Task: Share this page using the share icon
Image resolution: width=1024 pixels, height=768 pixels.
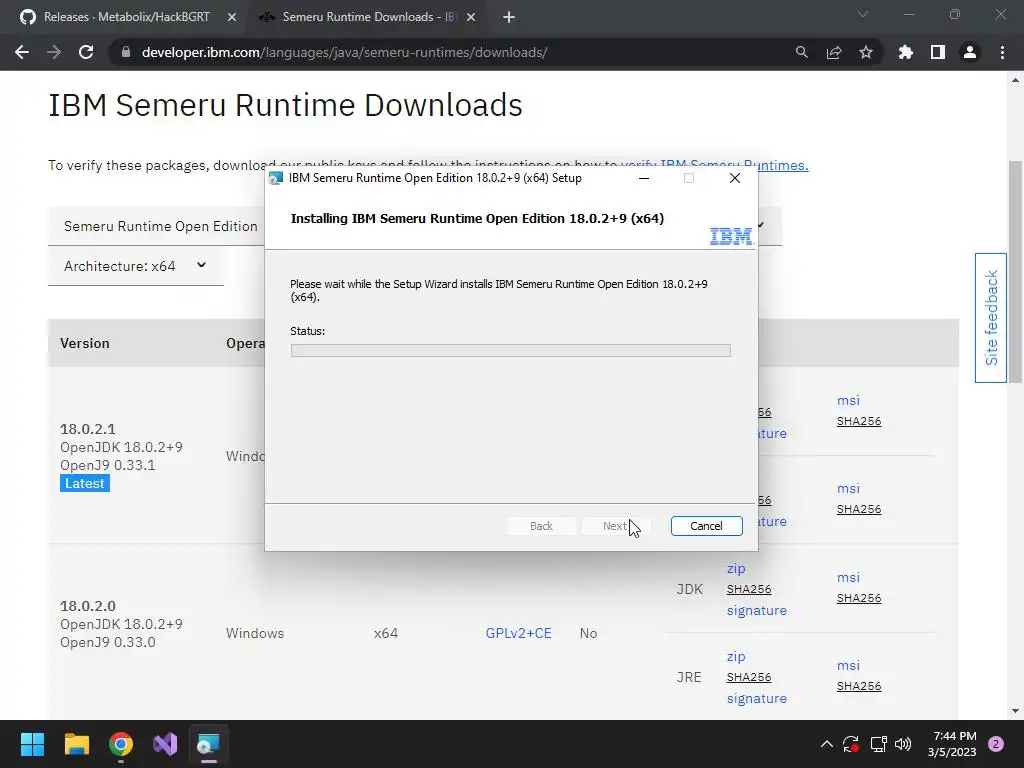Action: coord(834,52)
